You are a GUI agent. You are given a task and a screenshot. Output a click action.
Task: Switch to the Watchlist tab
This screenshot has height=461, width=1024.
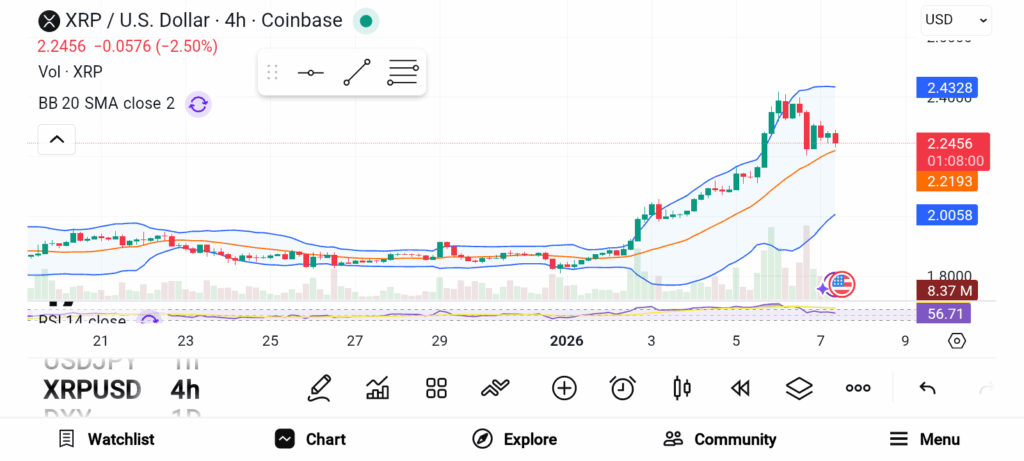click(x=106, y=439)
